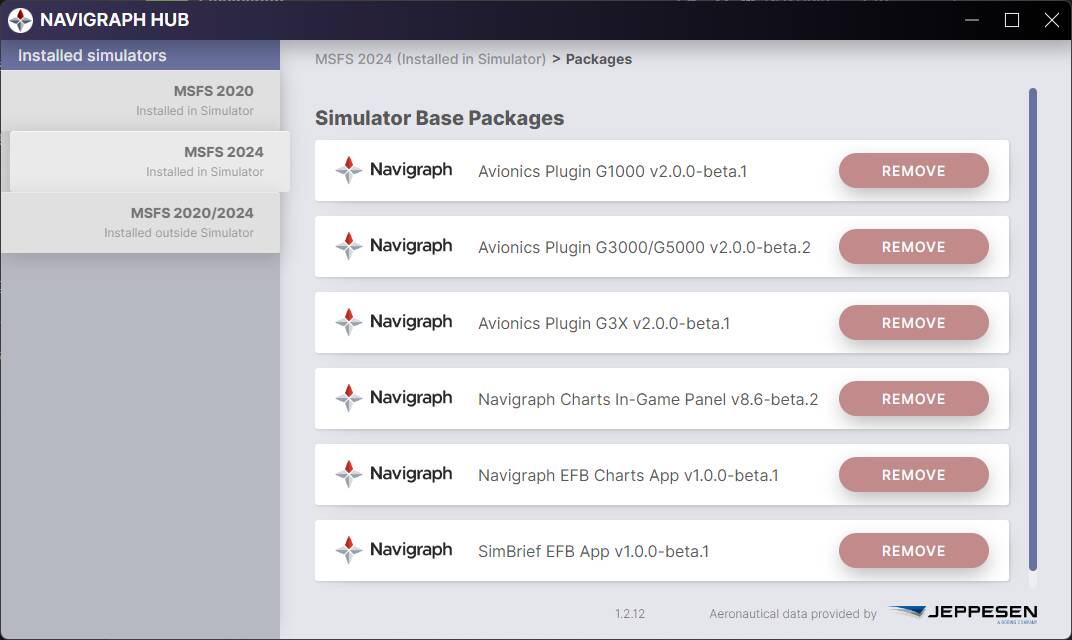
Task: Select MSFS 2020/2024 installed outside simulator
Action: pyautogui.click(x=140, y=222)
